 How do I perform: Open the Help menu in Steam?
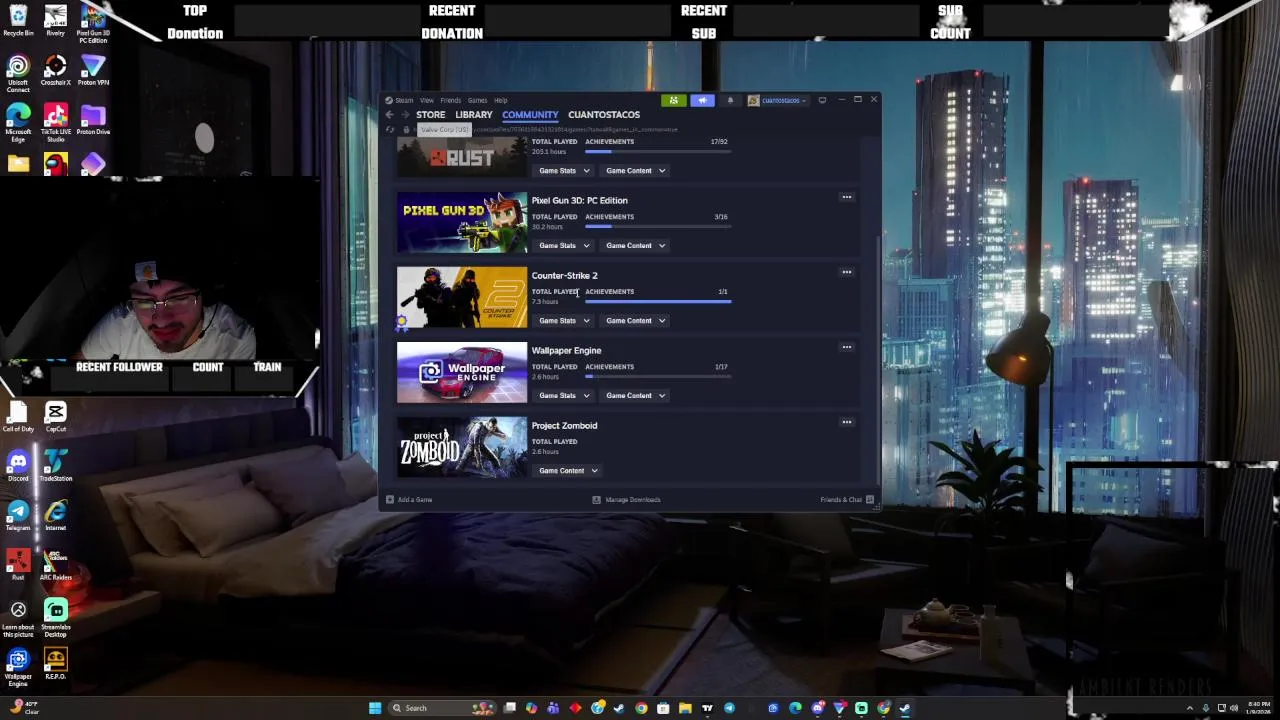[x=500, y=100]
